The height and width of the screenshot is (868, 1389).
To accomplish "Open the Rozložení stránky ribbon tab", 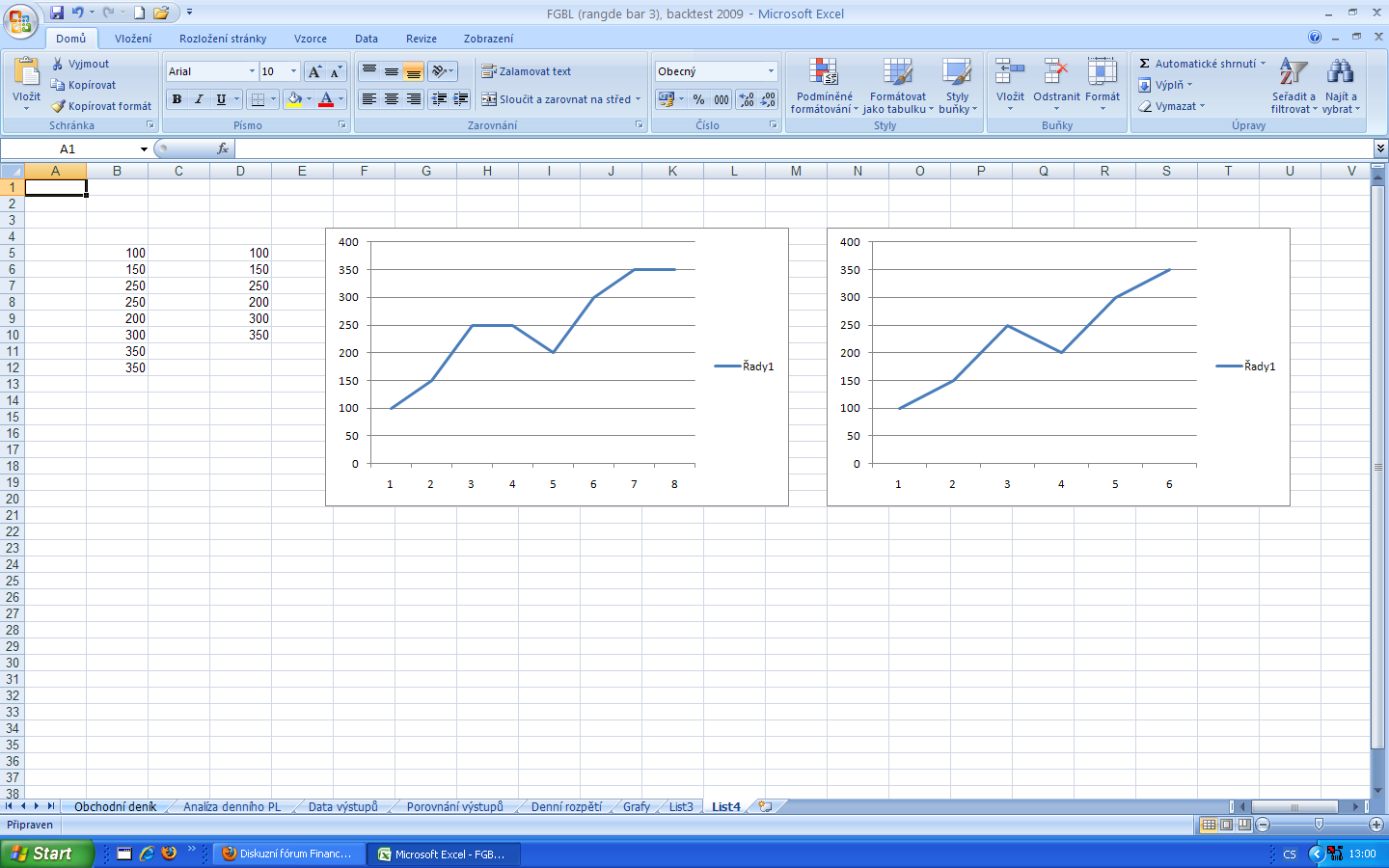I will coord(223,39).
